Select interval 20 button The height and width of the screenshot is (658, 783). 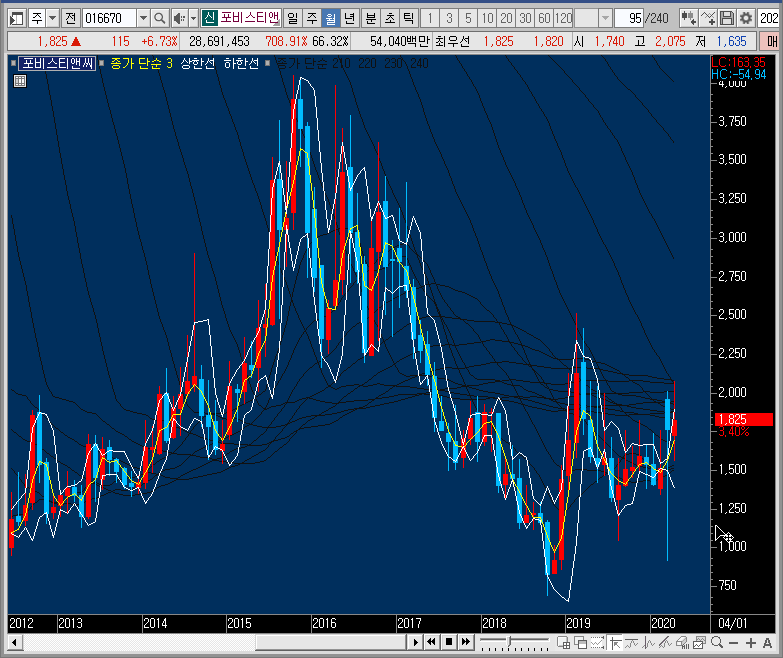tap(506, 18)
